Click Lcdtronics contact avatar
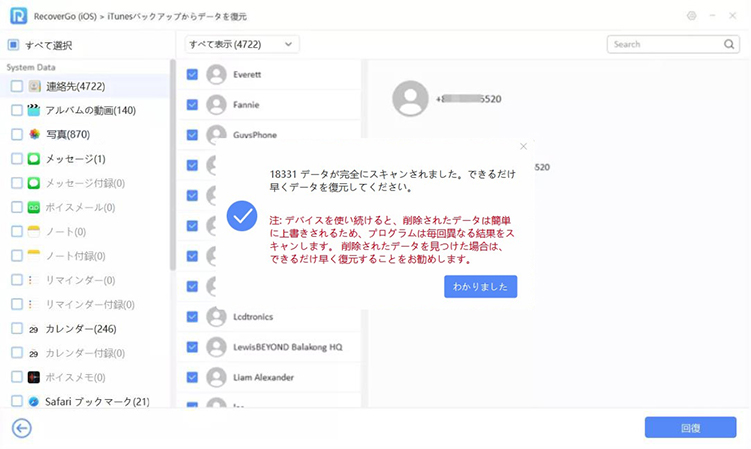 tap(216, 317)
